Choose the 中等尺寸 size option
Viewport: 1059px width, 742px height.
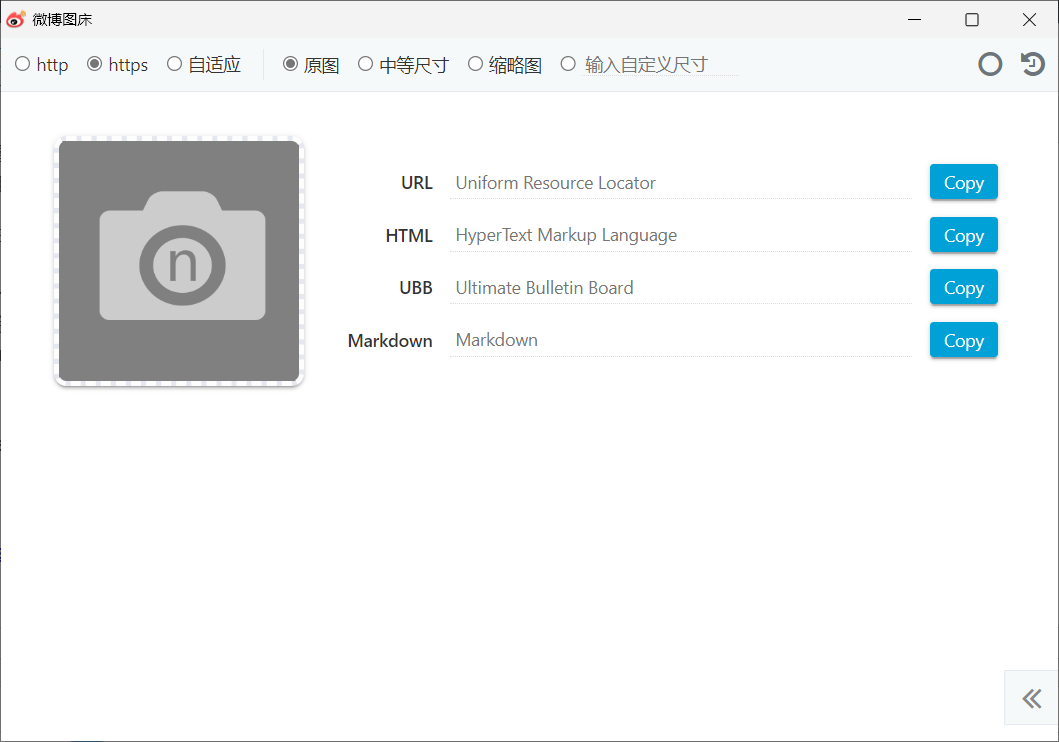pos(368,64)
